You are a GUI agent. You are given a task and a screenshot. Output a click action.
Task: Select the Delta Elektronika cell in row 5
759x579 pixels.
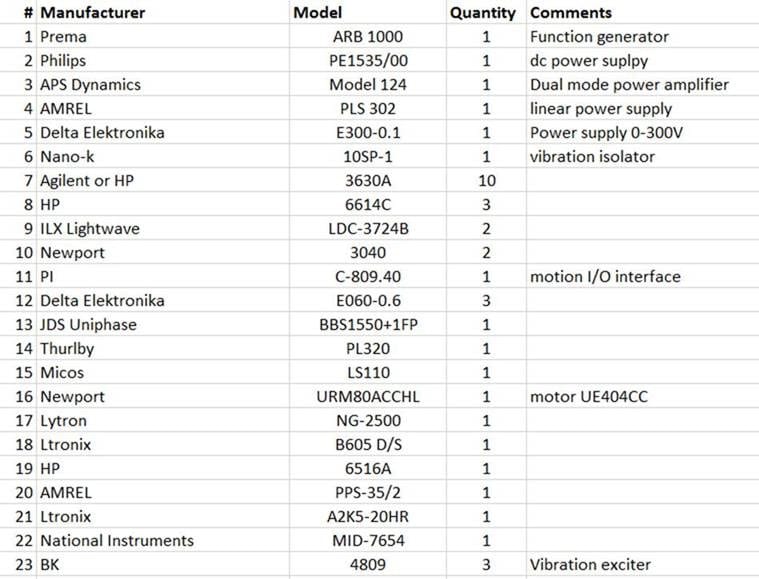tap(163, 132)
